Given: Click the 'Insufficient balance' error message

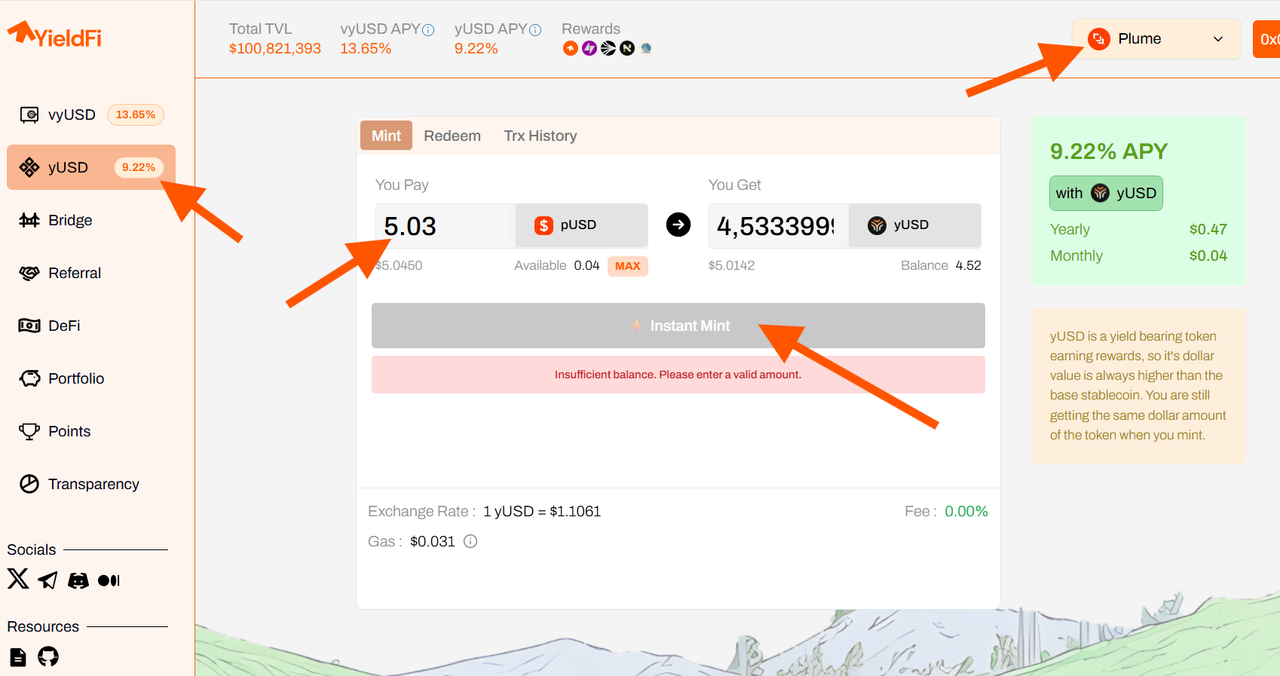Looking at the screenshot, I should [x=678, y=375].
